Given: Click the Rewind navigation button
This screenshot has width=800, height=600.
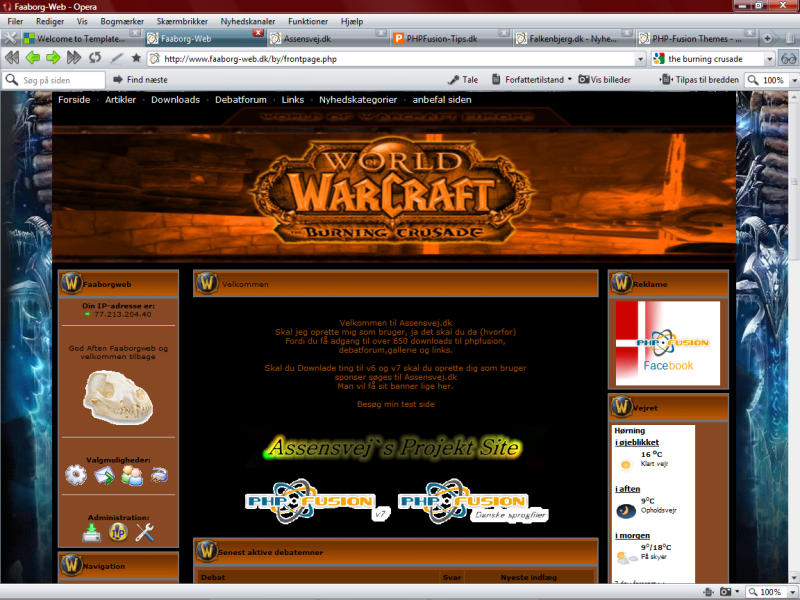Looking at the screenshot, I should point(12,58).
